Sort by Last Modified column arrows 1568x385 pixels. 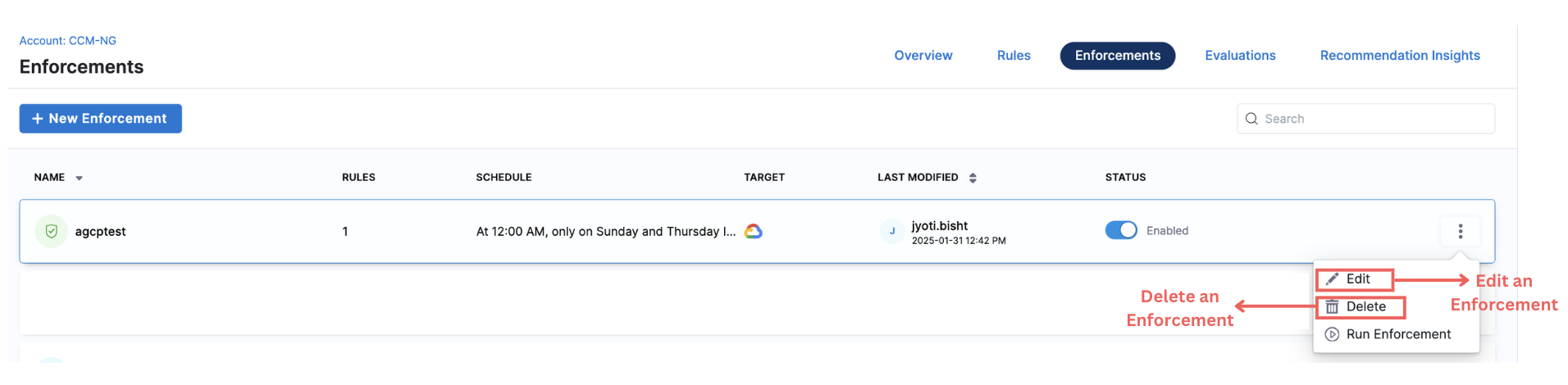coord(973,178)
